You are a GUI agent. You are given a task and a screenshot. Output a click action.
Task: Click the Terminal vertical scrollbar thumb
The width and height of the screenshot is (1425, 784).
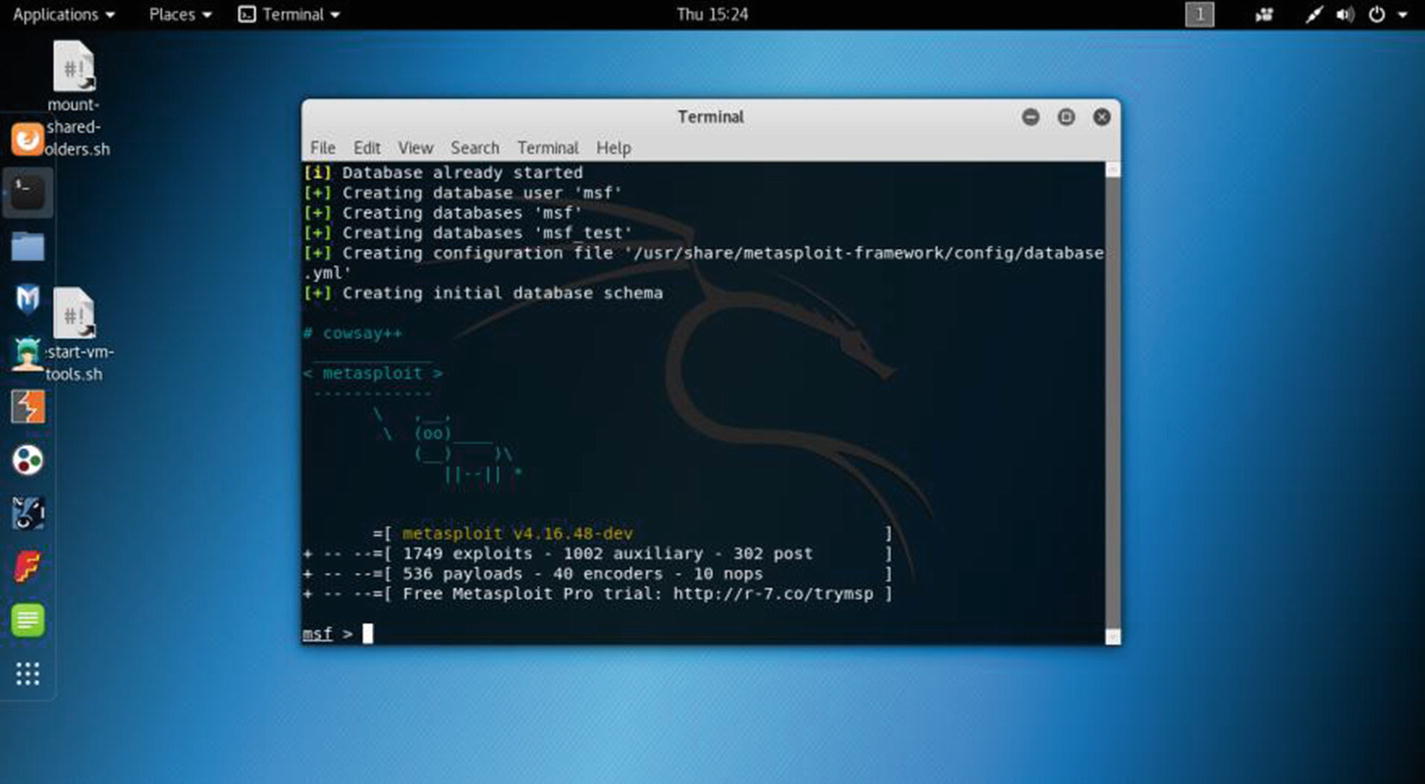(x=1113, y=404)
